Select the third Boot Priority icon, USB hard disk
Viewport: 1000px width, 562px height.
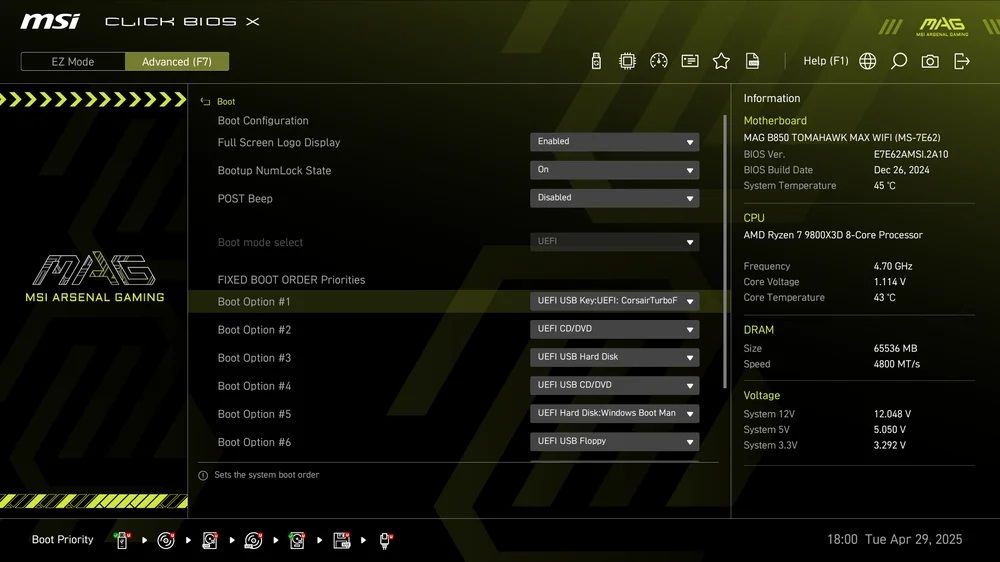click(x=210, y=540)
